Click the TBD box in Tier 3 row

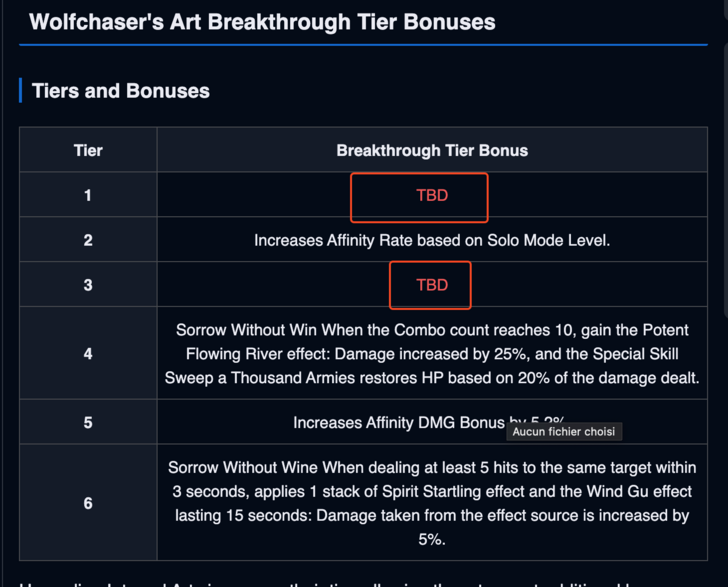pos(430,285)
